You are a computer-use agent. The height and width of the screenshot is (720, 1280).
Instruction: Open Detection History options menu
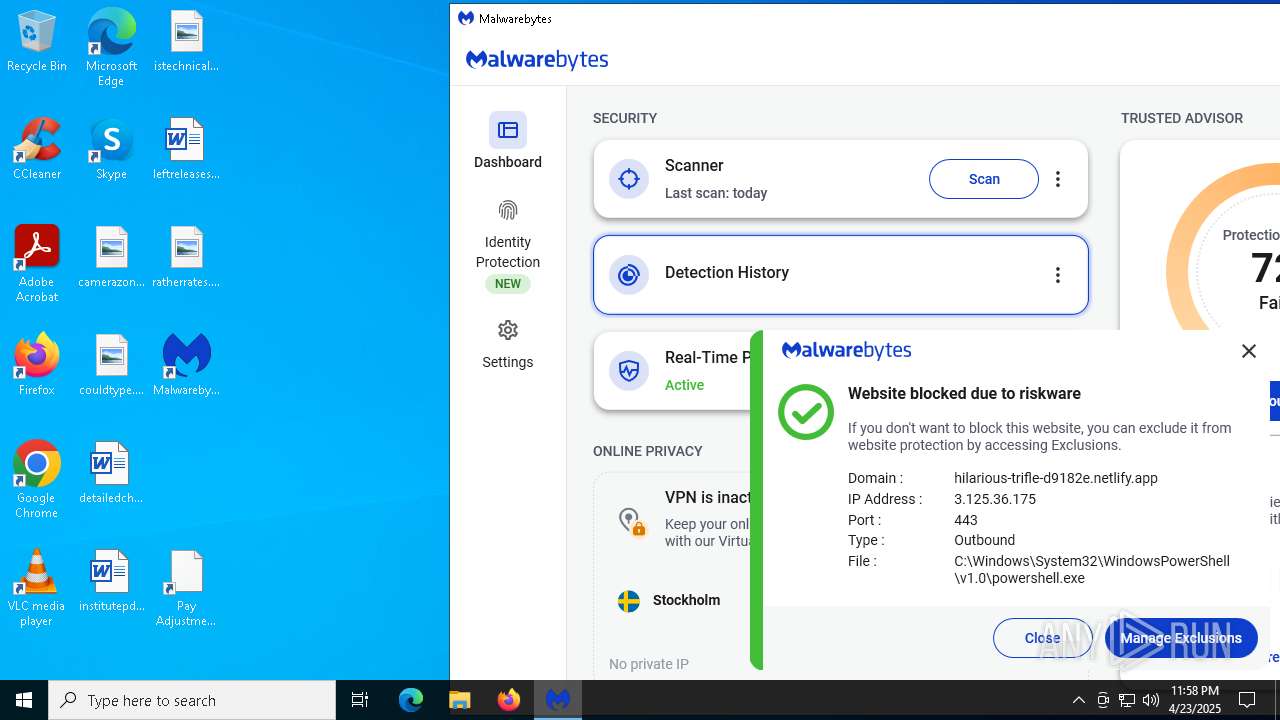(x=1058, y=275)
